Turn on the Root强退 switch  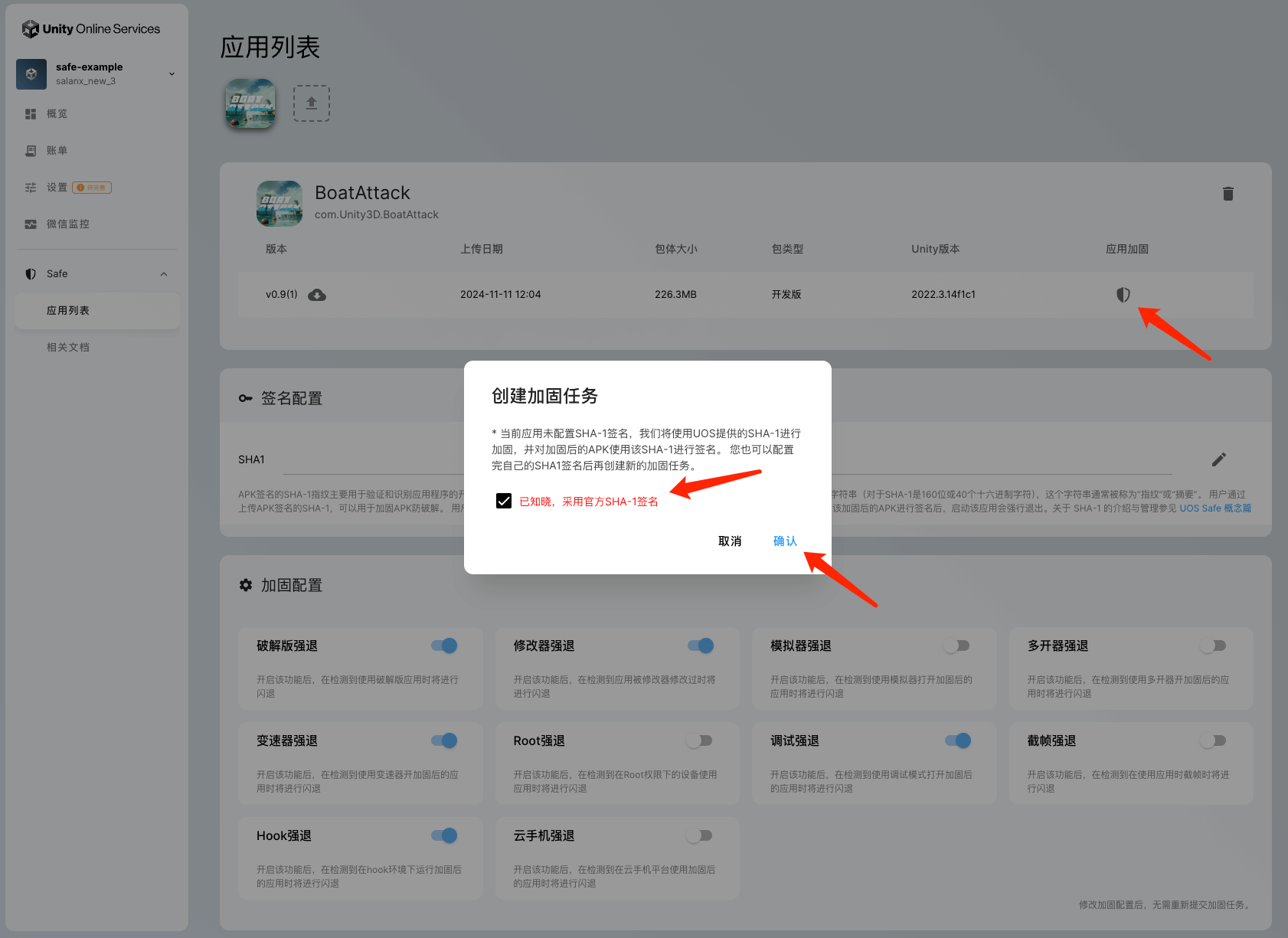tap(700, 740)
